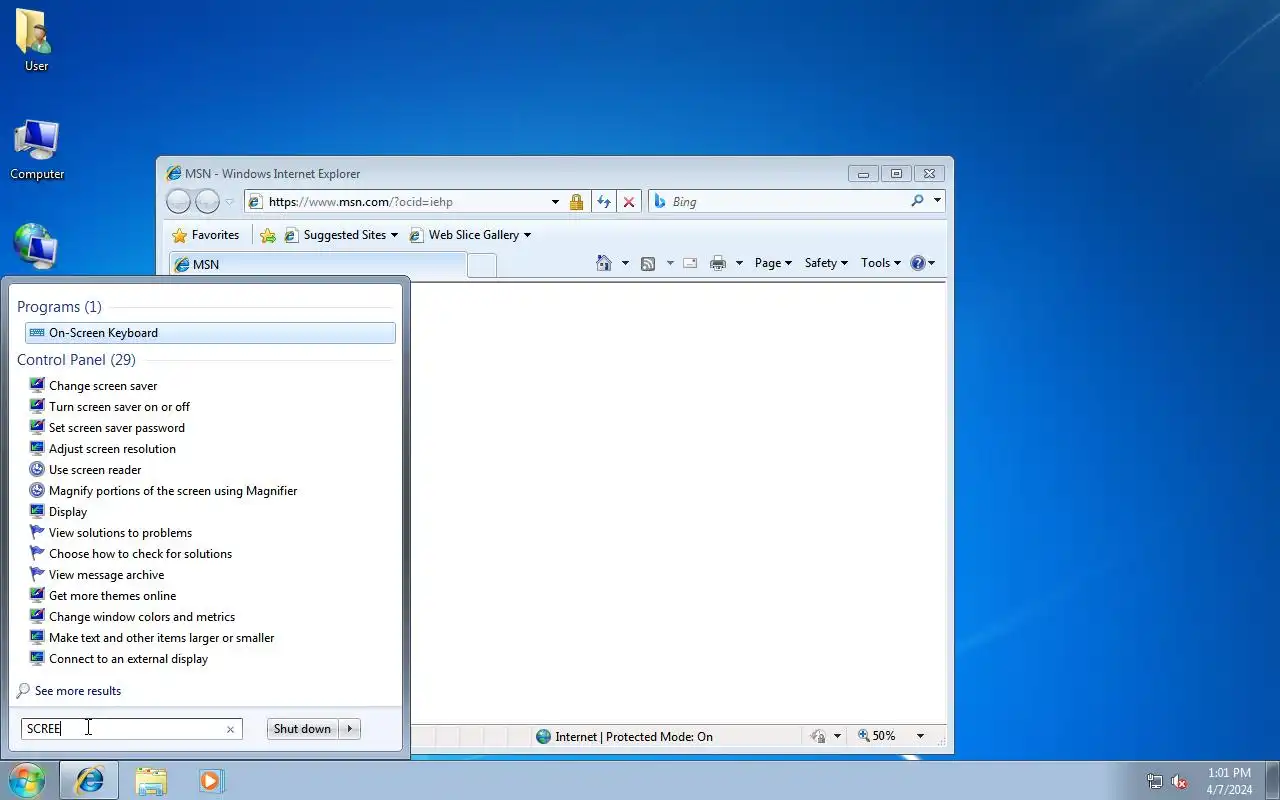Click the search magnifier icon in IE
Viewport: 1280px width, 800px height.
[x=917, y=201]
